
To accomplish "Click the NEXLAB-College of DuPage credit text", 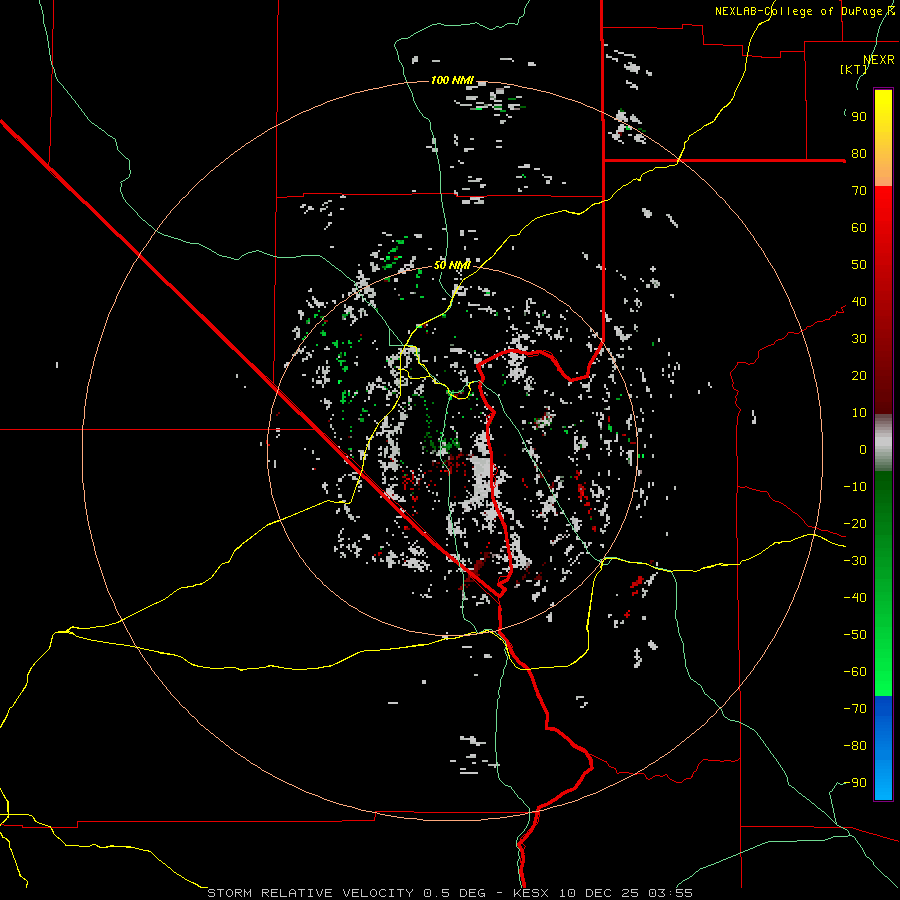I will (805, 11).
